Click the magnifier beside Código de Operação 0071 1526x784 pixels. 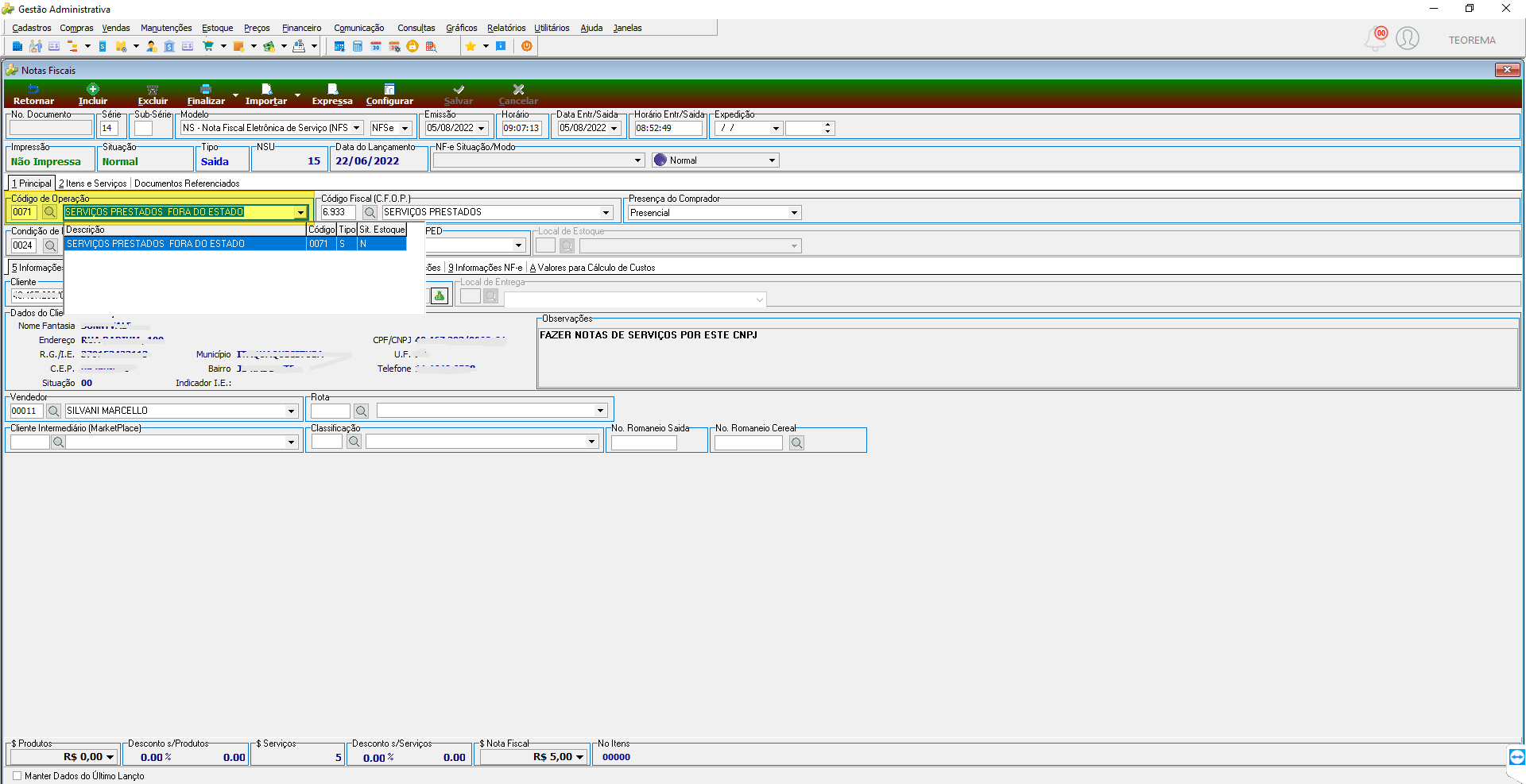[49, 212]
